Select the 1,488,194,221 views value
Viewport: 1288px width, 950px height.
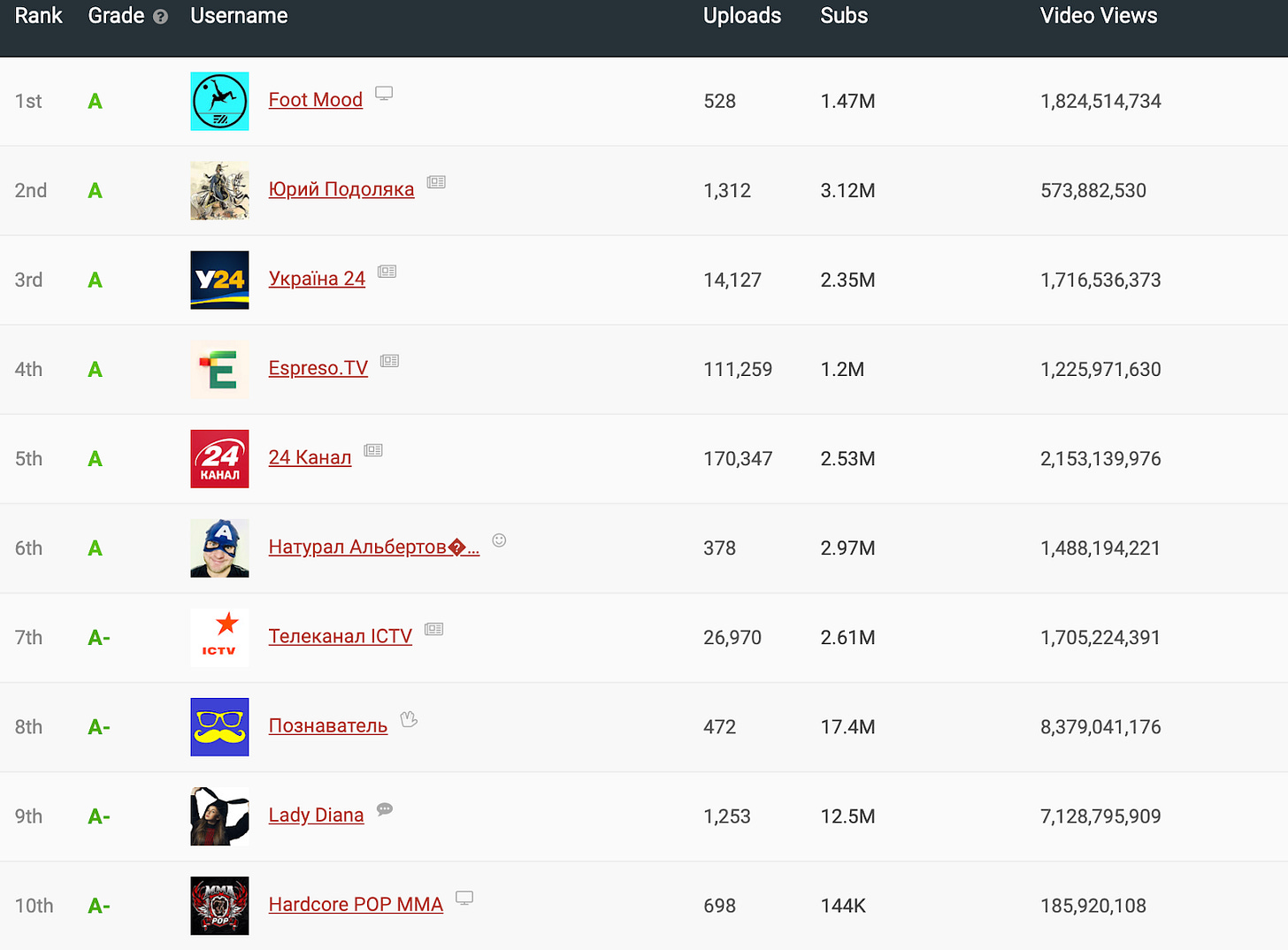[x=1100, y=548]
